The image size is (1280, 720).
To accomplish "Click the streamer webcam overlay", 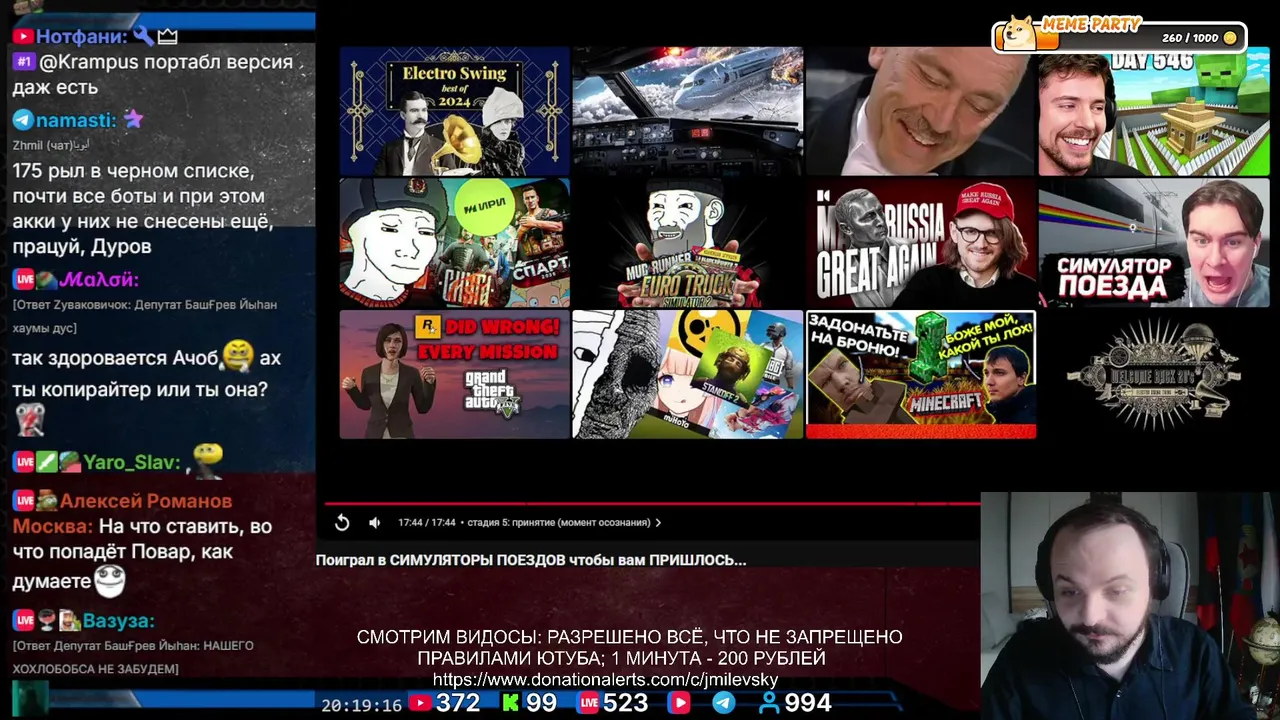I will 1130,605.
